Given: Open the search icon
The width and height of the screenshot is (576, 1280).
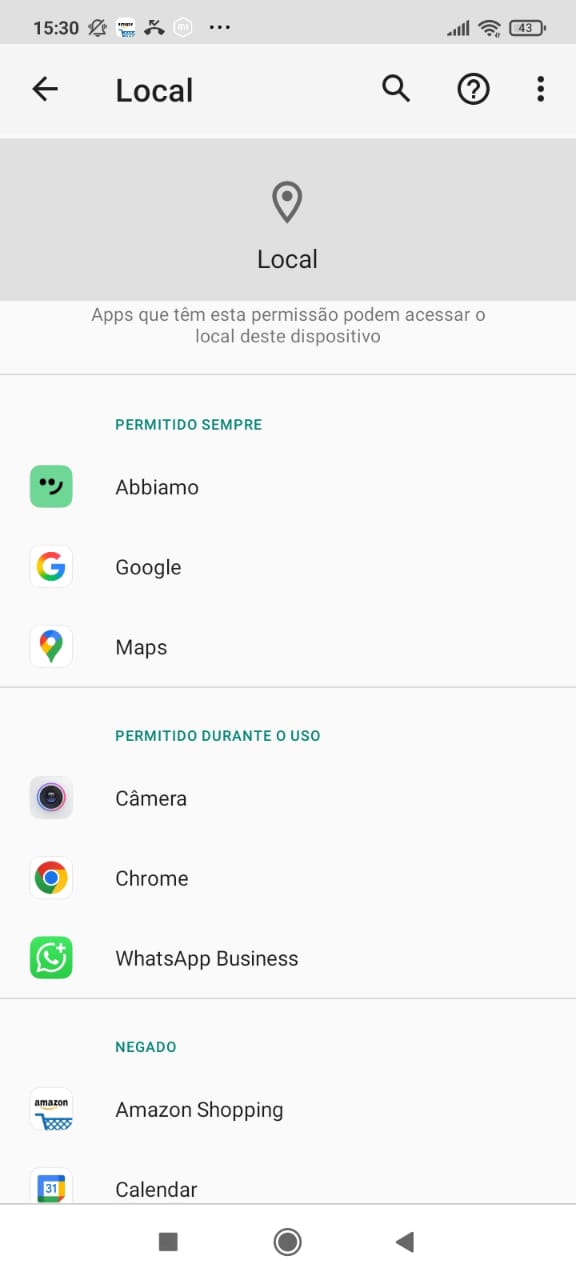Looking at the screenshot, I should click(396, 89).
